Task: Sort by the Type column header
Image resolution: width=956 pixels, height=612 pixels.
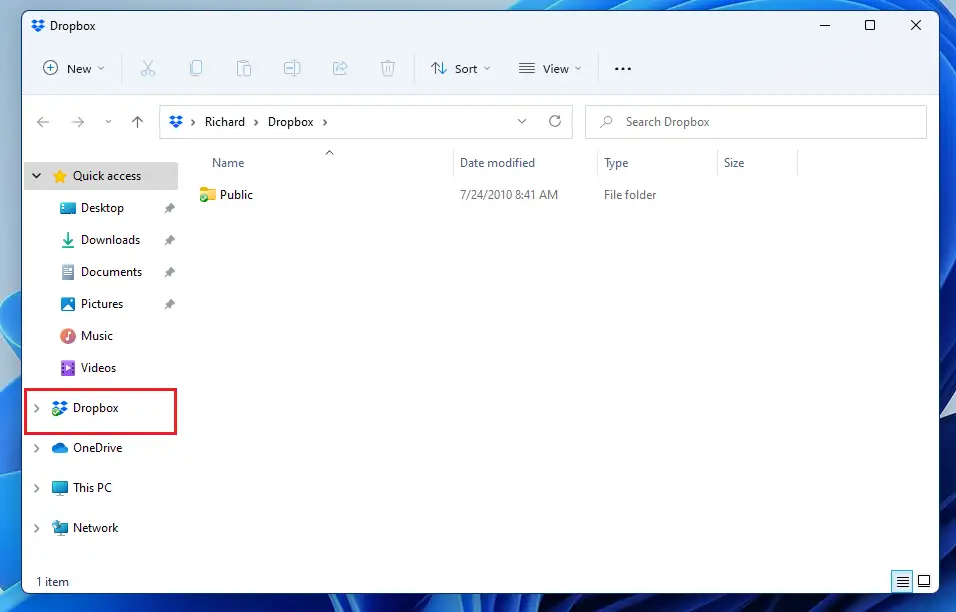Action: pyautogui.click(x=616, y=163)
